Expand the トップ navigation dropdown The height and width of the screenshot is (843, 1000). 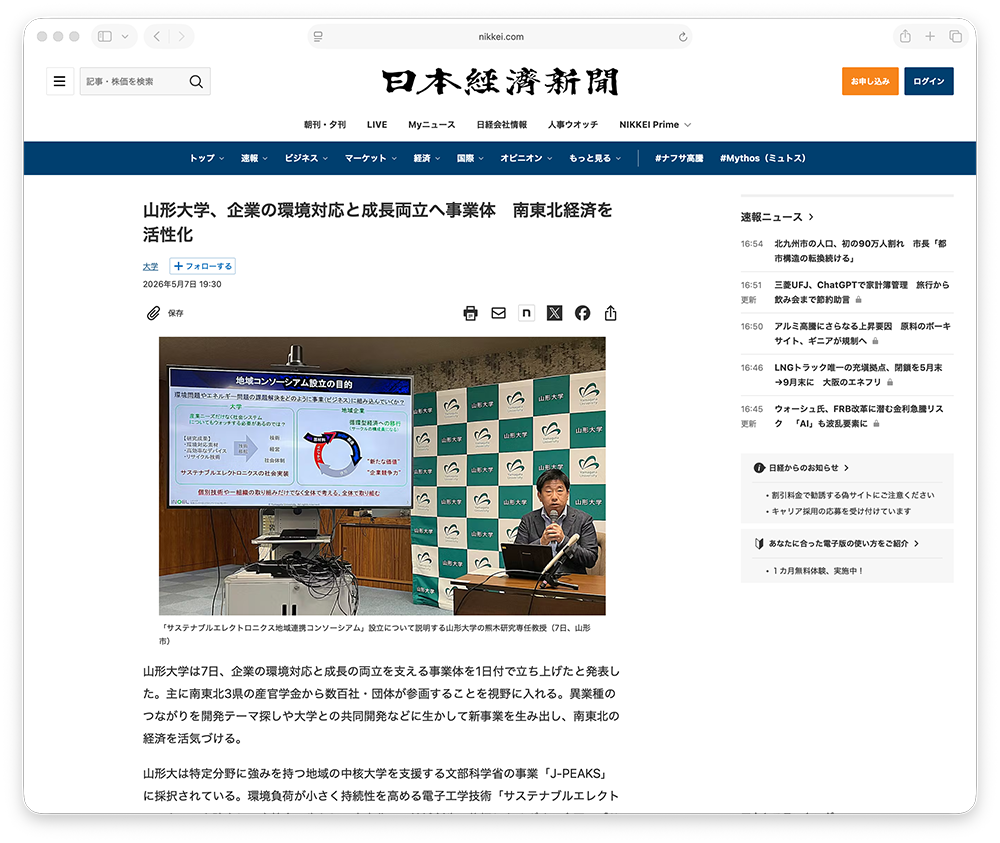(207, 158)
